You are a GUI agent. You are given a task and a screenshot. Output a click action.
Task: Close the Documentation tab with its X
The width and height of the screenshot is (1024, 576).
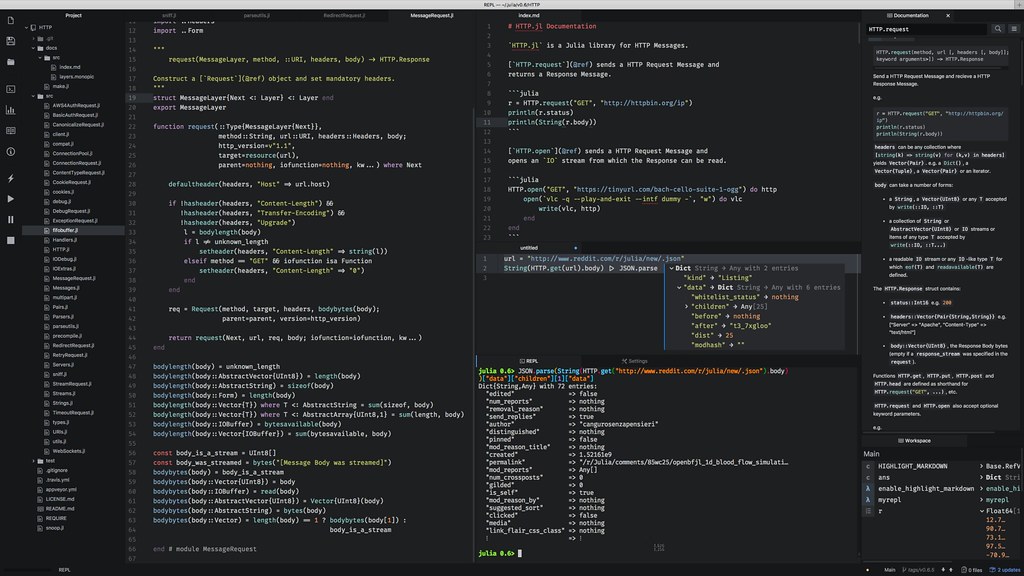pos(948,15)
